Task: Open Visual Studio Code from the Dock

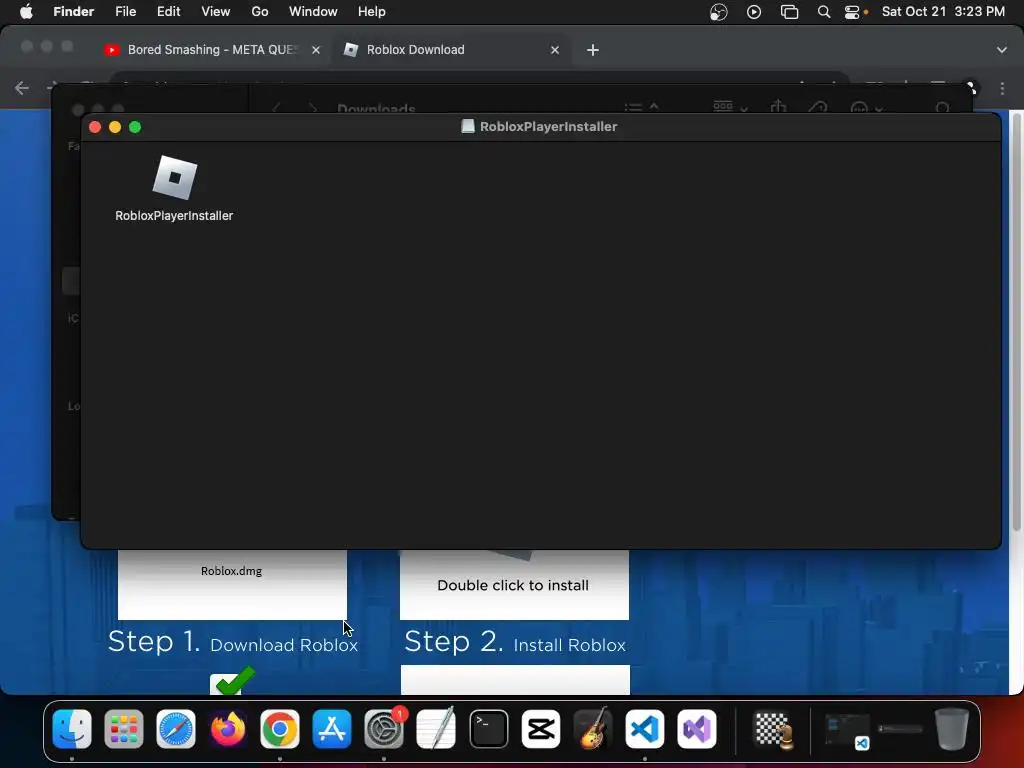Action: tap(645, 729)
